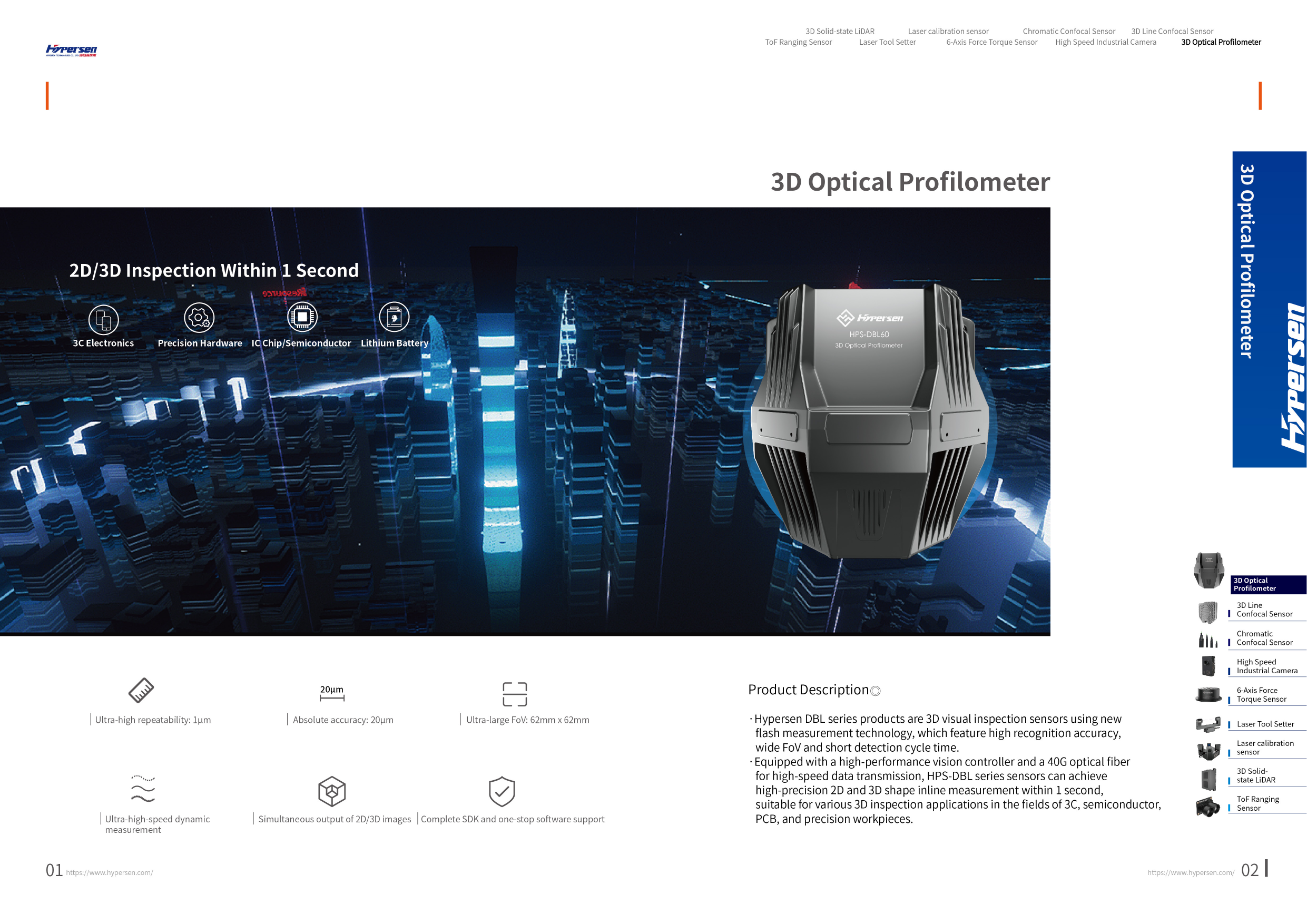Select Chromatic Confocal Sensor sidebar label
Screen dimensions: 1307x924
tap(1264, 638)
